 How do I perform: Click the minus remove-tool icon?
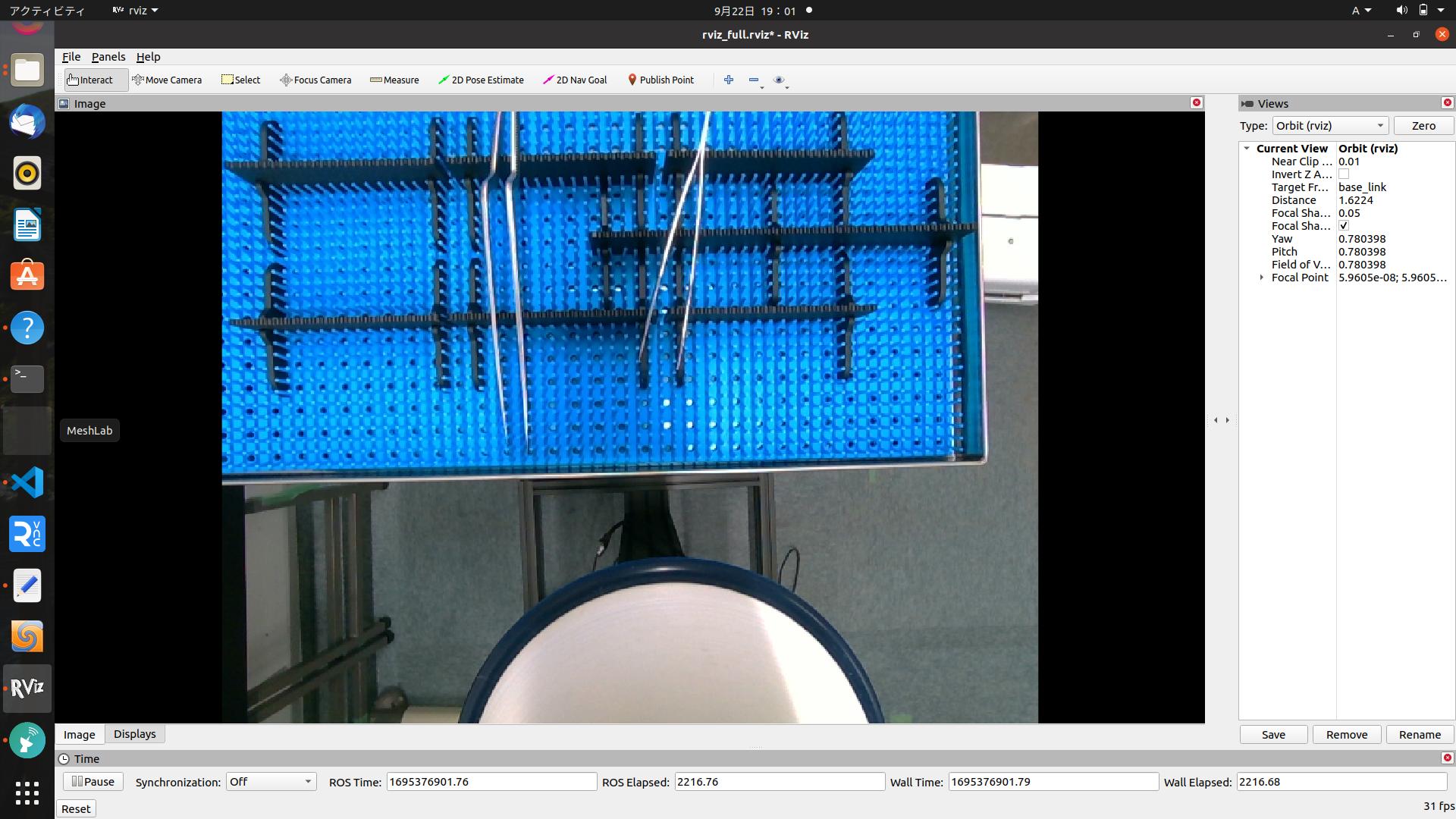click(754, 80)
